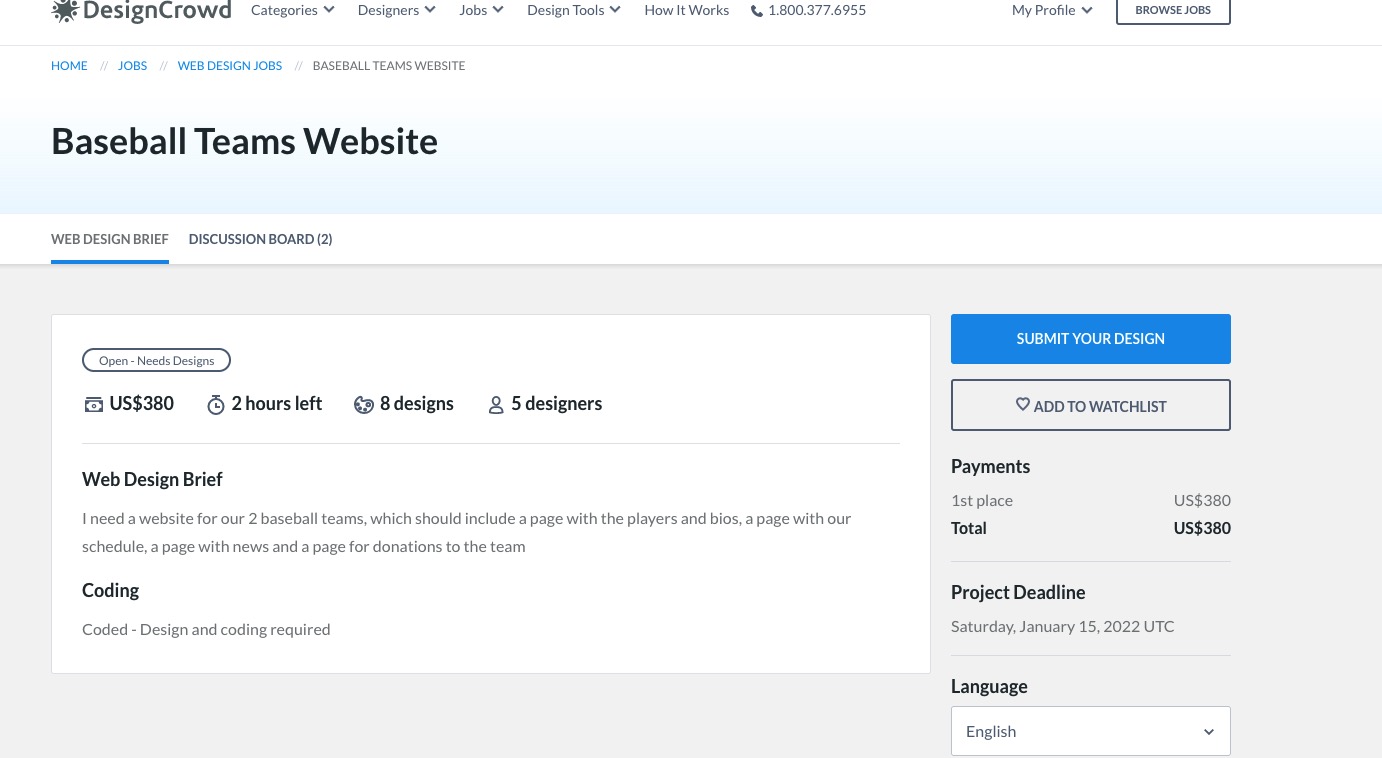Image resolution: width=1382 pixels, height=758 pixels.
Task: Click the stopwatch icon beside 2 hours left
Action: (x=216, y=405)
